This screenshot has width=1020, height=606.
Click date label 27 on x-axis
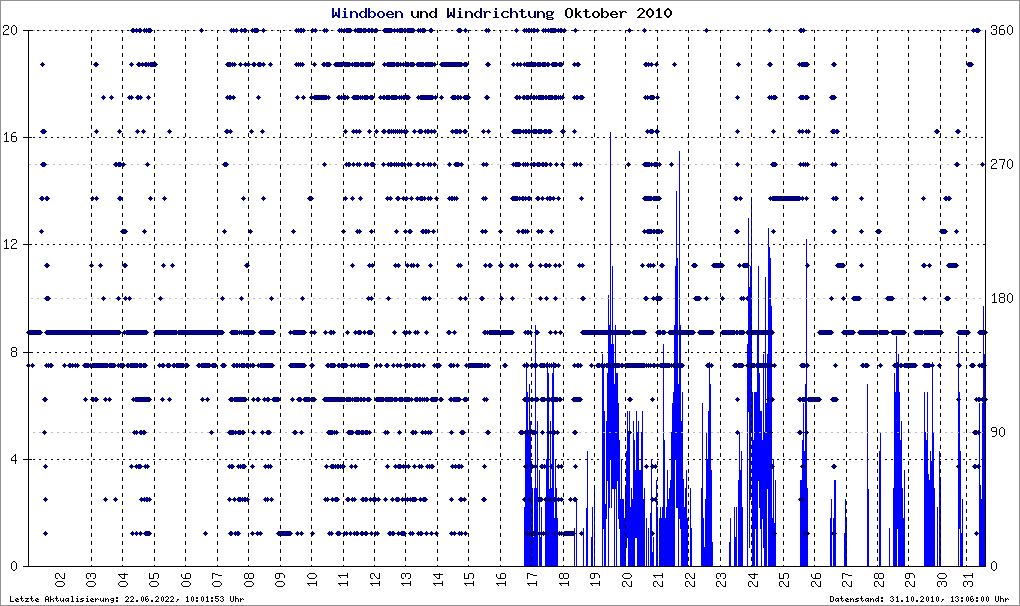click(848, 579)
